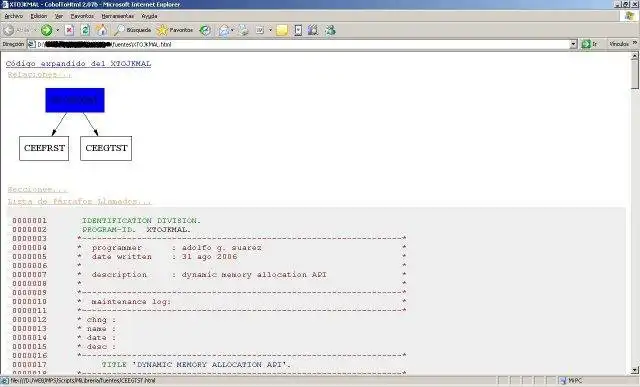The width and height of the screenshot is (640, 387).
Task: Click the handheld device icon in the toolbar
Action: [298, 30]
